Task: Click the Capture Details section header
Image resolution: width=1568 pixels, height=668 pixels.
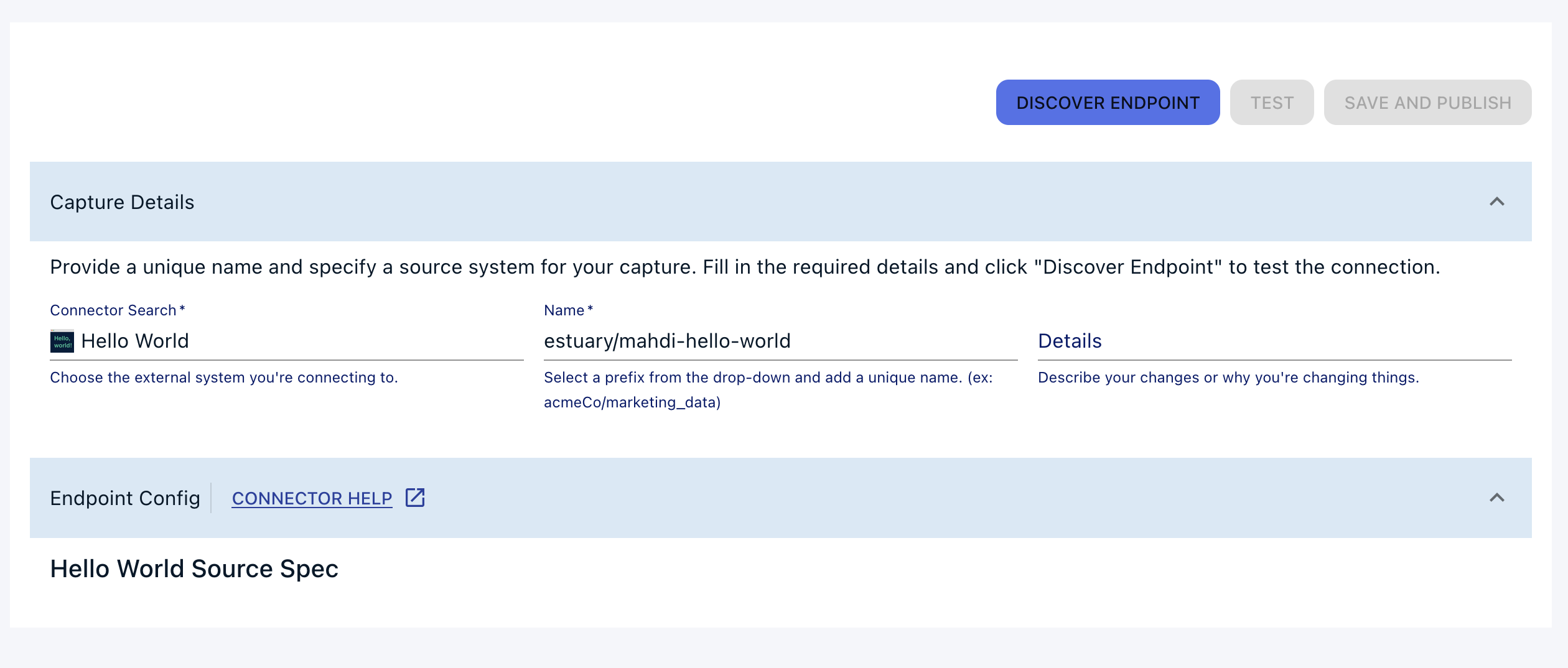Action: pyautogui.click(x=122, y=202)
